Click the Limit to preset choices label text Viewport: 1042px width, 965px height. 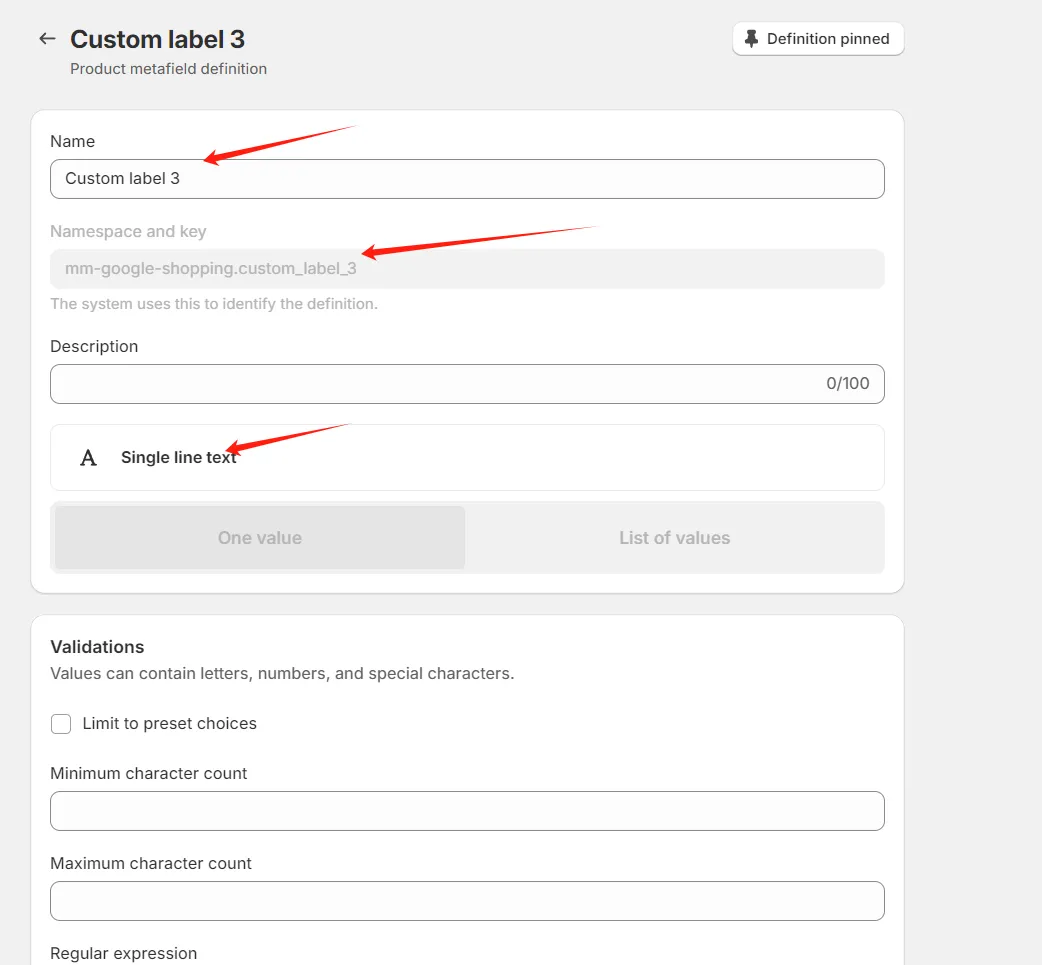click(169, 724)
